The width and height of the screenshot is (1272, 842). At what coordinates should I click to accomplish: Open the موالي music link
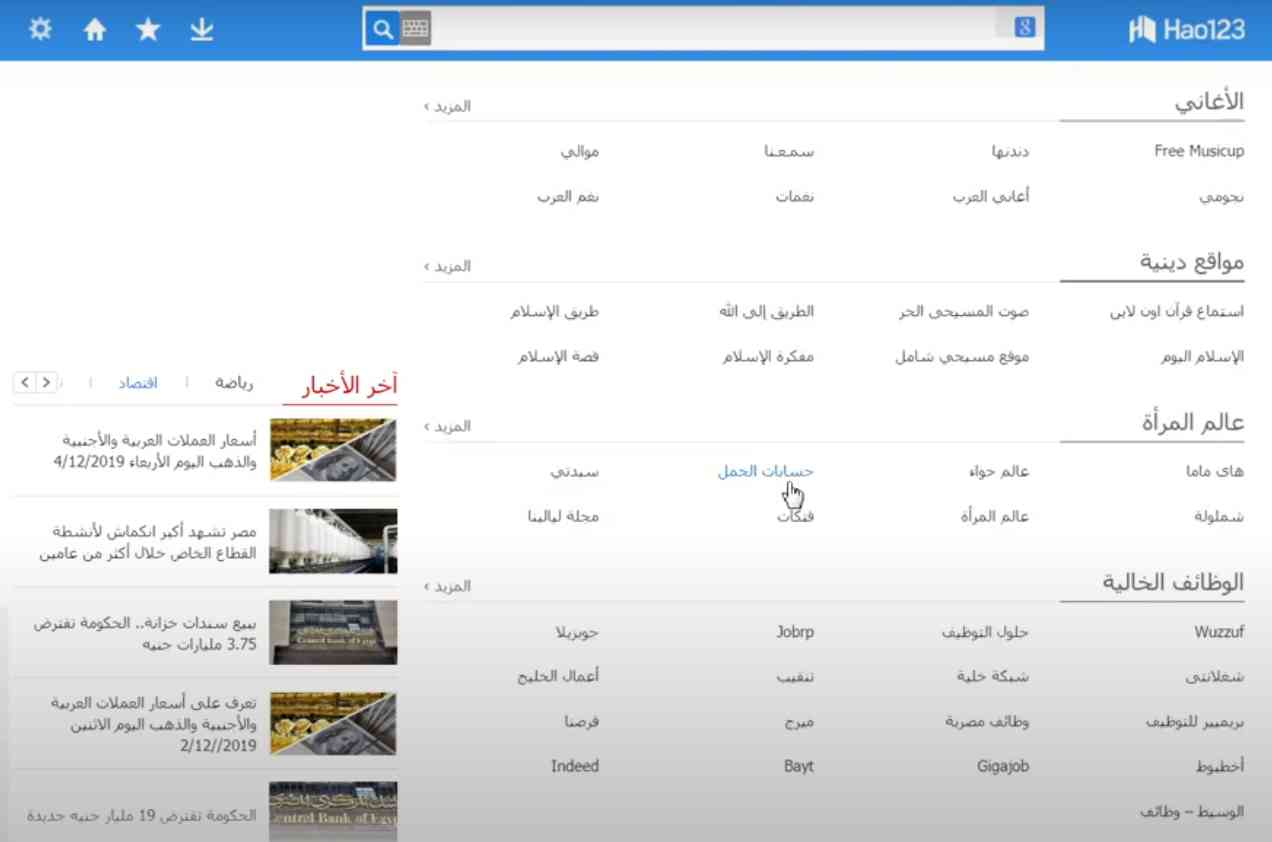580,151
